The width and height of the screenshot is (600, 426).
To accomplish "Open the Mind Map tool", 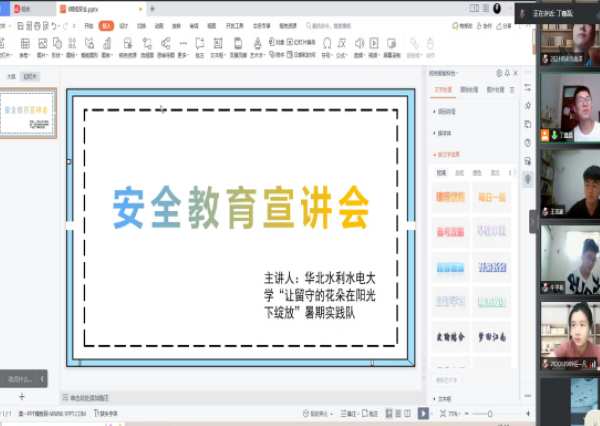I will pyautogui.click(x=166, y=47).
